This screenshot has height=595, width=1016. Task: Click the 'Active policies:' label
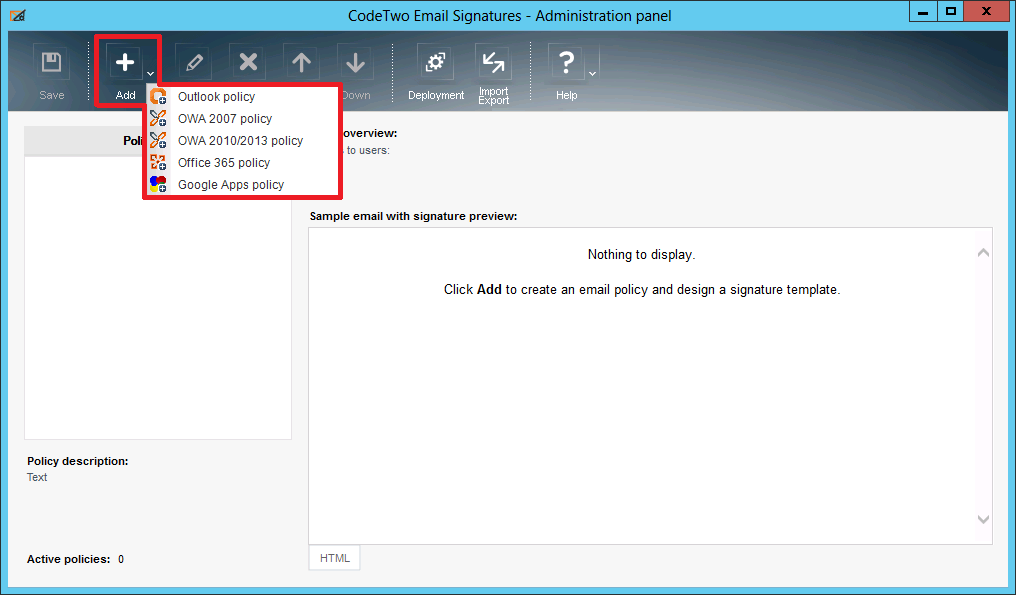click(69, 559)
